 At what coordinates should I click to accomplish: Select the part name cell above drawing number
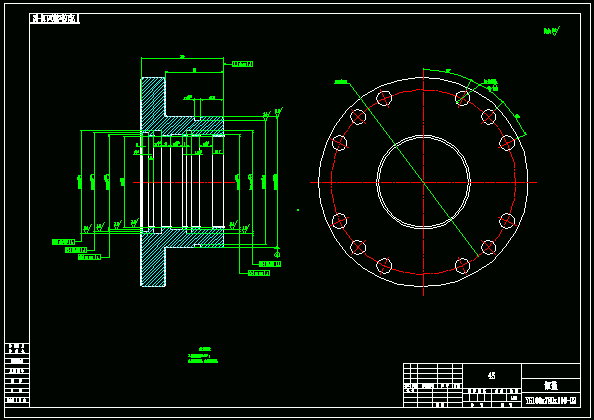[551, 385]
